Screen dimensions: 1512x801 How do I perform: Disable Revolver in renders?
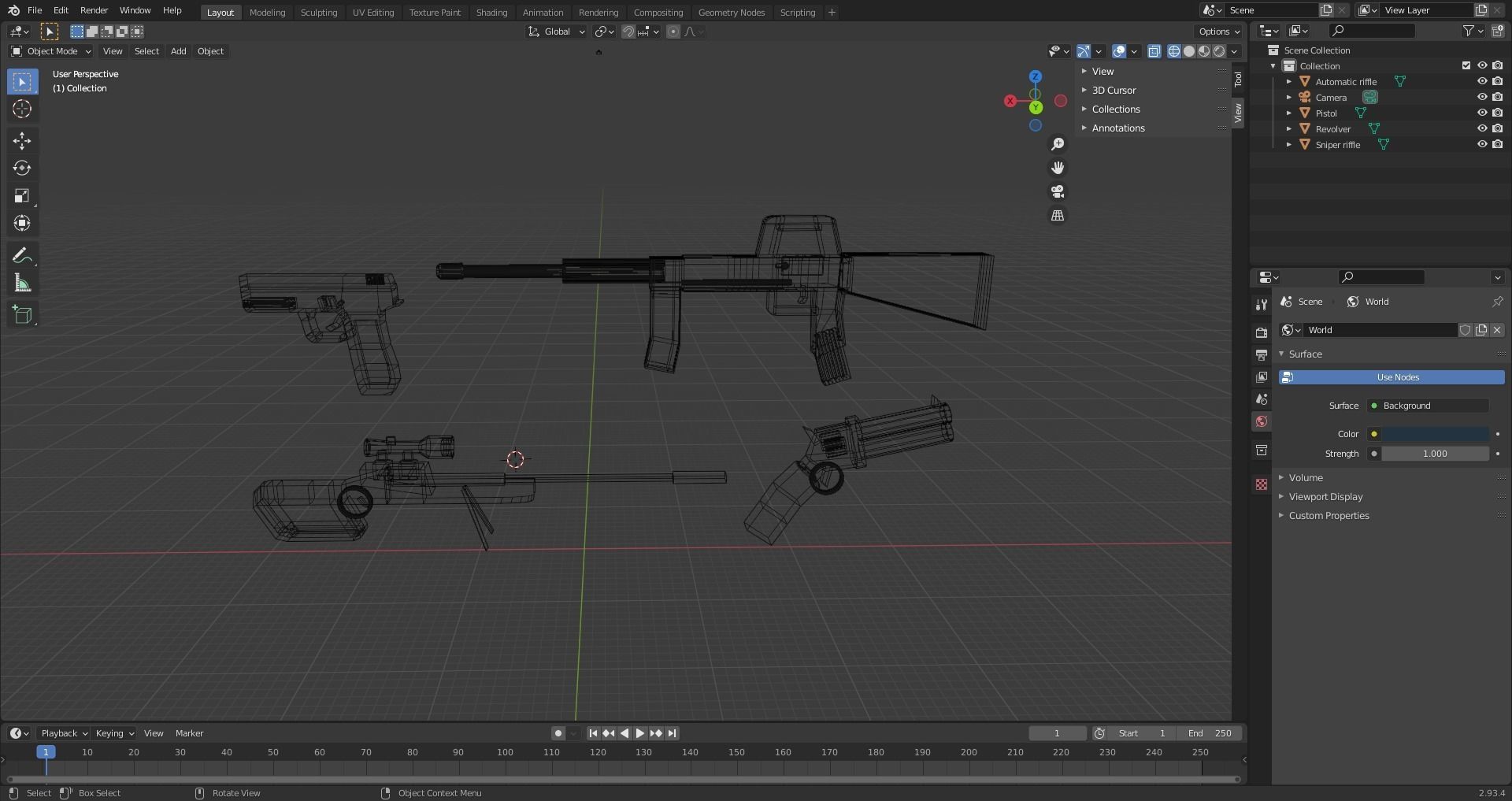[1497, 128]
